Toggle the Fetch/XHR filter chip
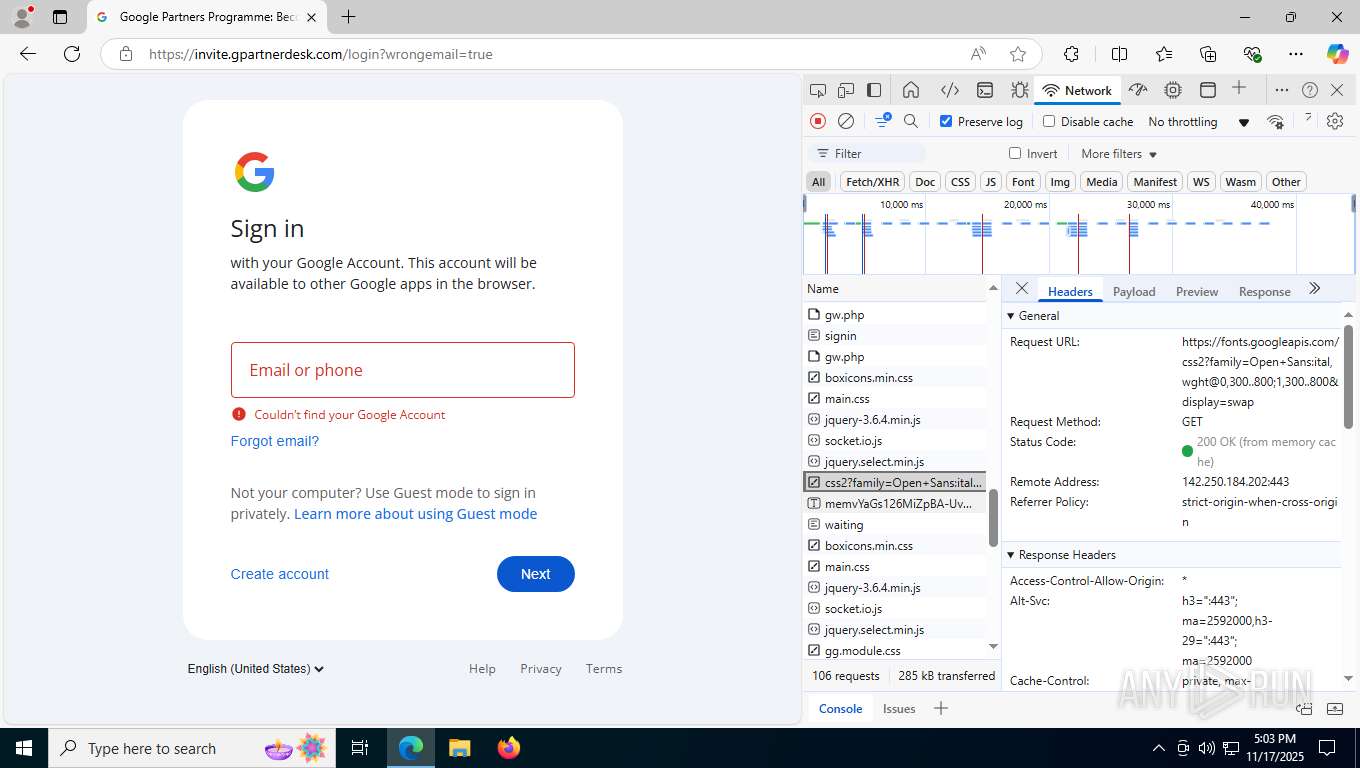Screen dimensions: 1360x768 872,182
